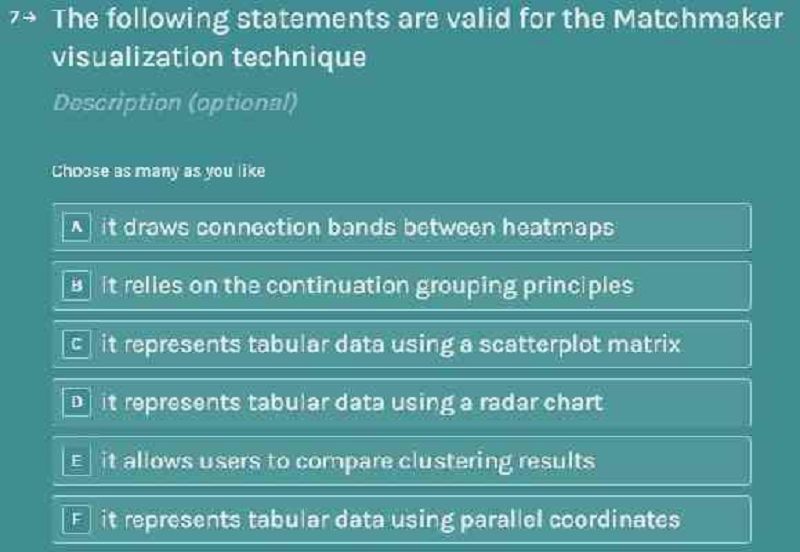This screenshot has height=552, width=800.
Task: Edit the Matchmaker question title text
Action: (417, 38)
